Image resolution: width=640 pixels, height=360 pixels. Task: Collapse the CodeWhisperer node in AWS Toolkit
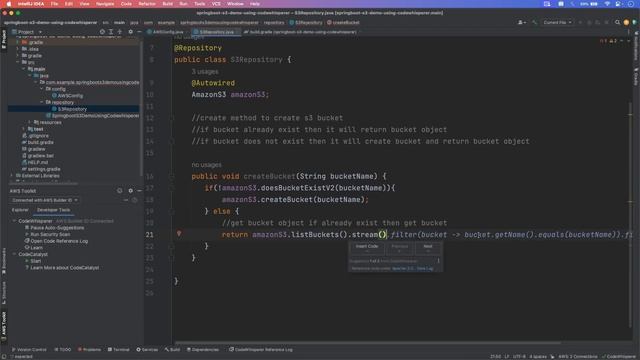tap(14, 221)
